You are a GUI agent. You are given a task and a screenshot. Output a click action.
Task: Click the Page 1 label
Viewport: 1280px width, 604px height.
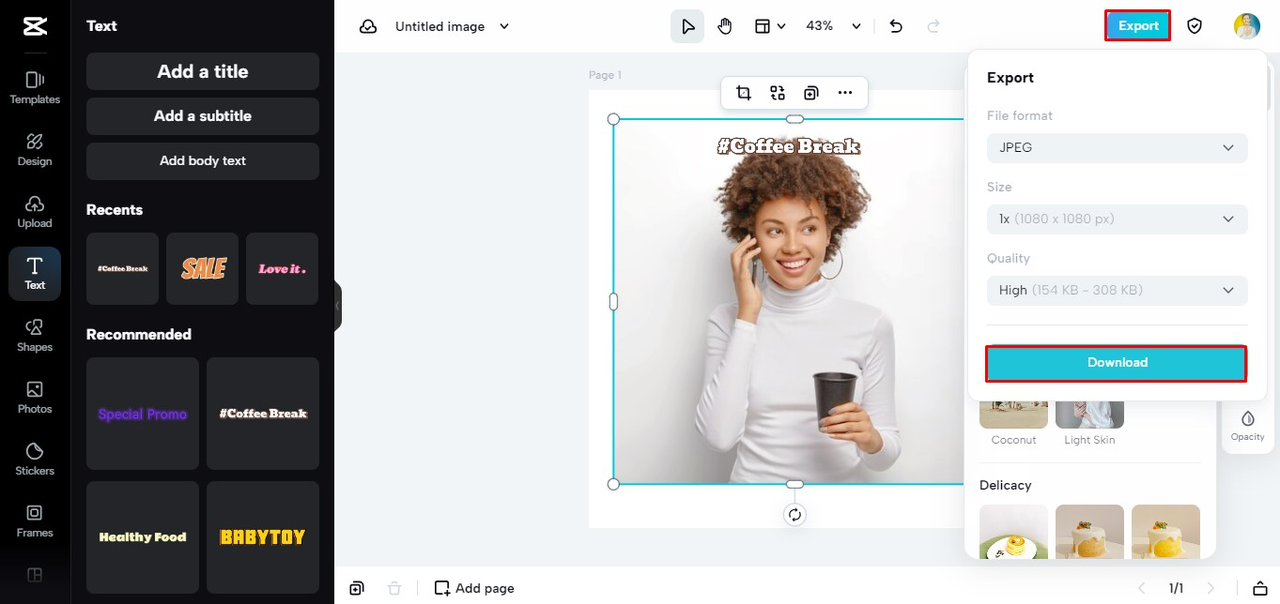(x=605, y=75)
